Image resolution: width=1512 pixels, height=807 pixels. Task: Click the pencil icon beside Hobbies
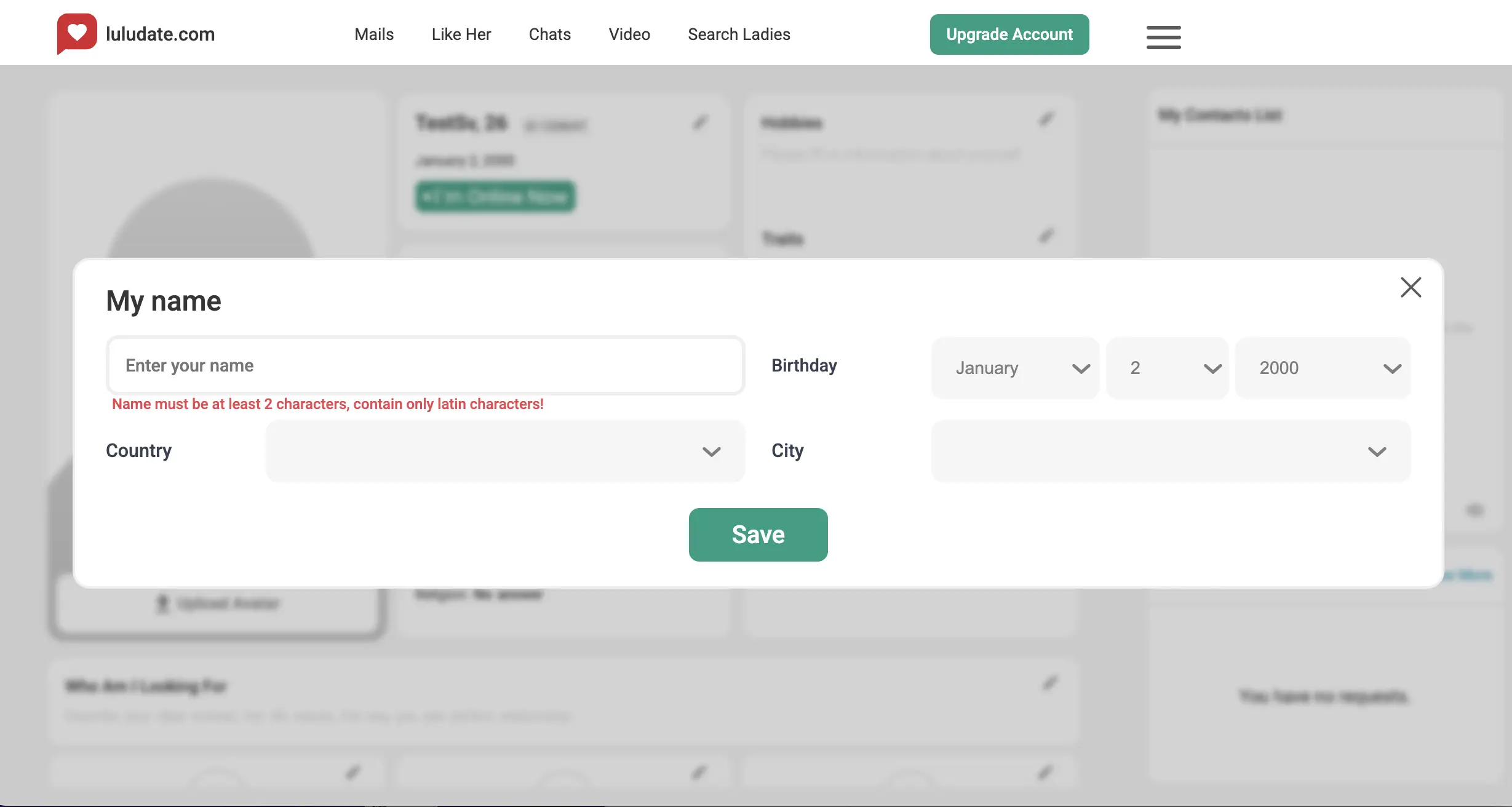click(1046, 119)
